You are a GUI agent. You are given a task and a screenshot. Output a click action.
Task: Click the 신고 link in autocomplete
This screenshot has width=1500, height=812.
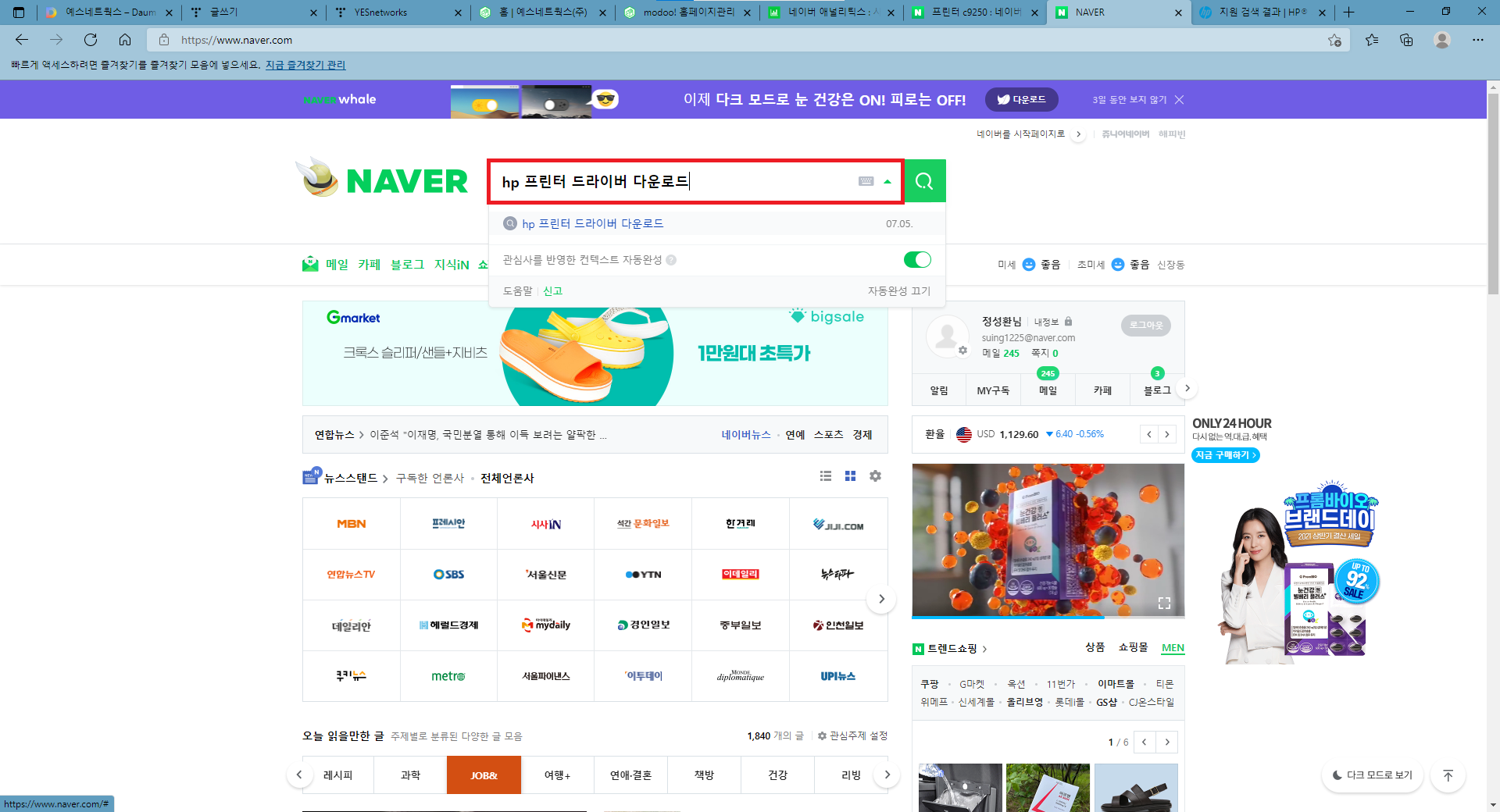(552, 290)
